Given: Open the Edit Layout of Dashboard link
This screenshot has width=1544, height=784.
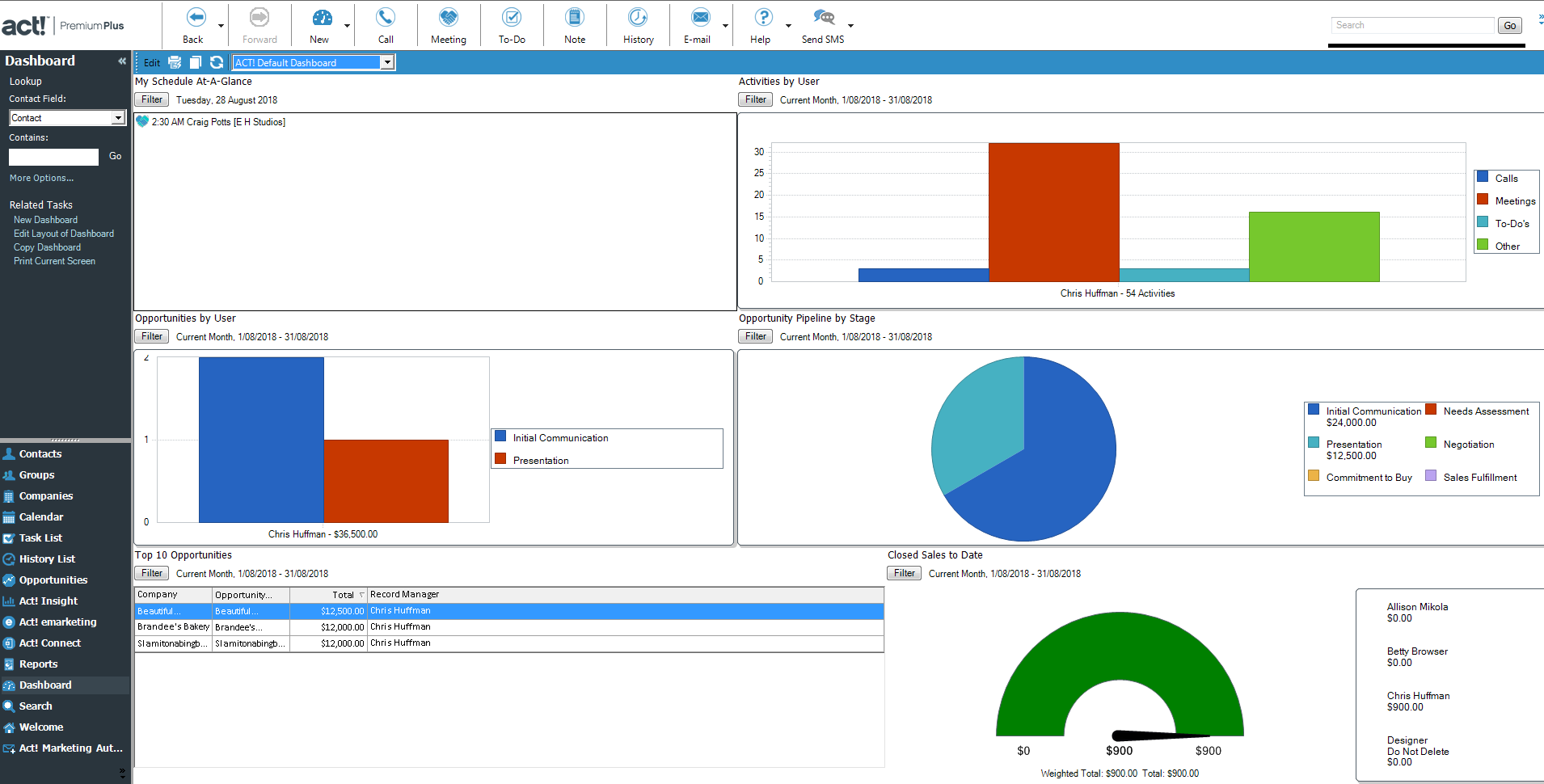Looking at the screenshot, I should pos(64,234).
